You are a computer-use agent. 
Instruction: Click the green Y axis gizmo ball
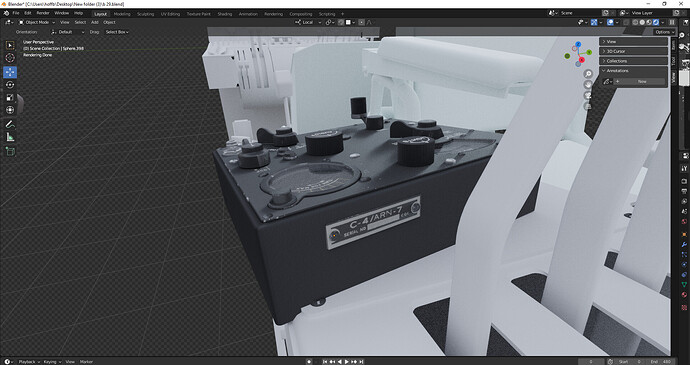point(589,52)
